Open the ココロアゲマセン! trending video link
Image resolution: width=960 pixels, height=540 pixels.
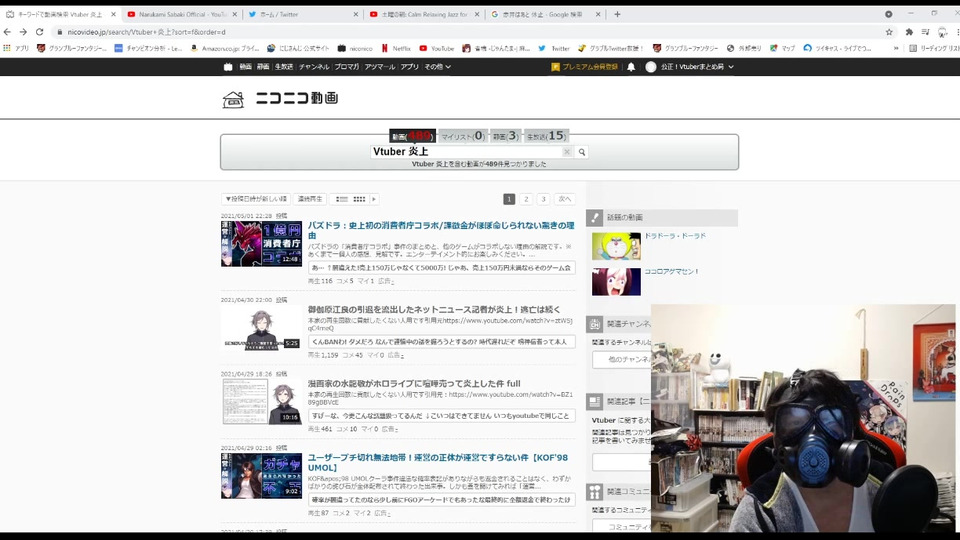pos(671,271)
